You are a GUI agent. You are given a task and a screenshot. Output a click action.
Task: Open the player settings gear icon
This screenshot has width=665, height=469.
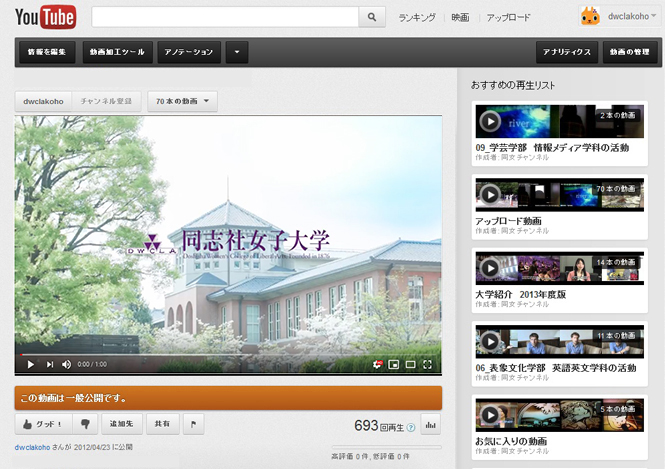point(377,364)
